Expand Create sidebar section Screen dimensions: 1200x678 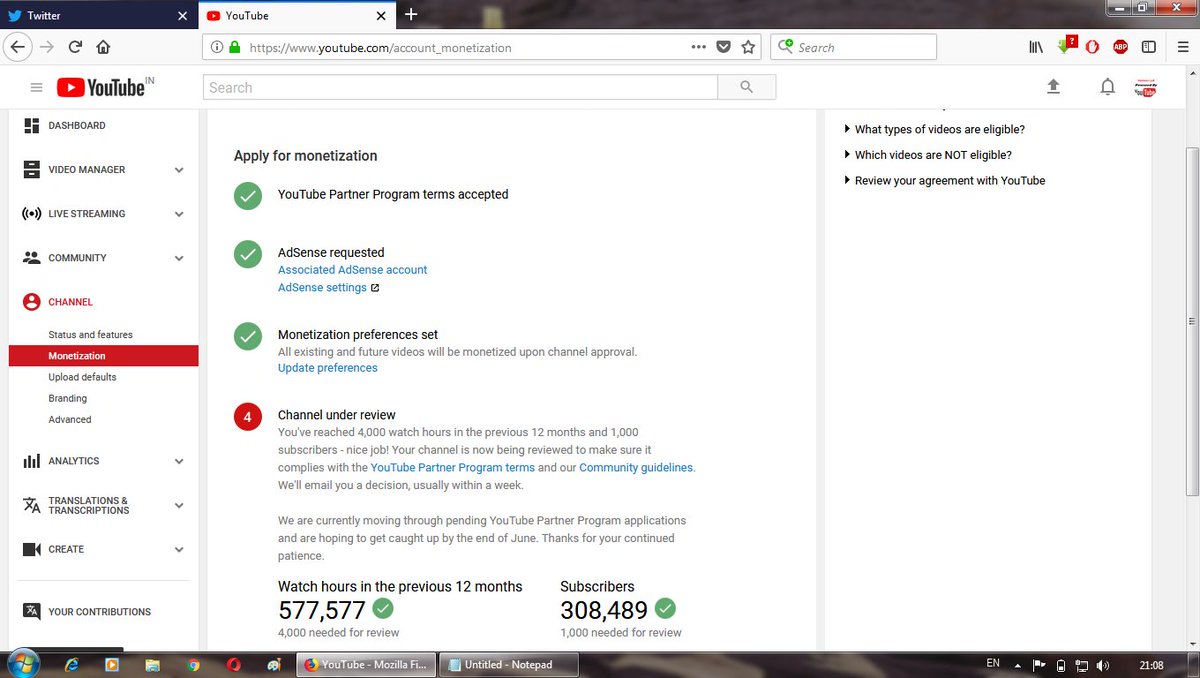[179, 549]
